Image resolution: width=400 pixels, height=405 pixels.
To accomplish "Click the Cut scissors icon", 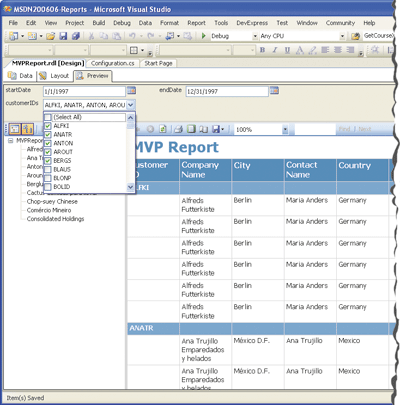I will (x=91, y=36).
